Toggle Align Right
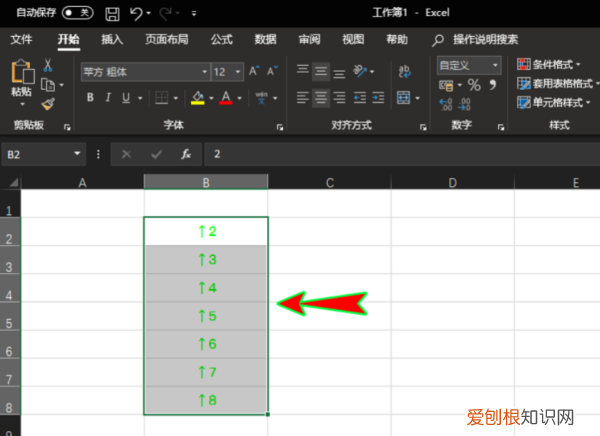The height and width of the screenshot is (436, 600). tap(339, 98)
